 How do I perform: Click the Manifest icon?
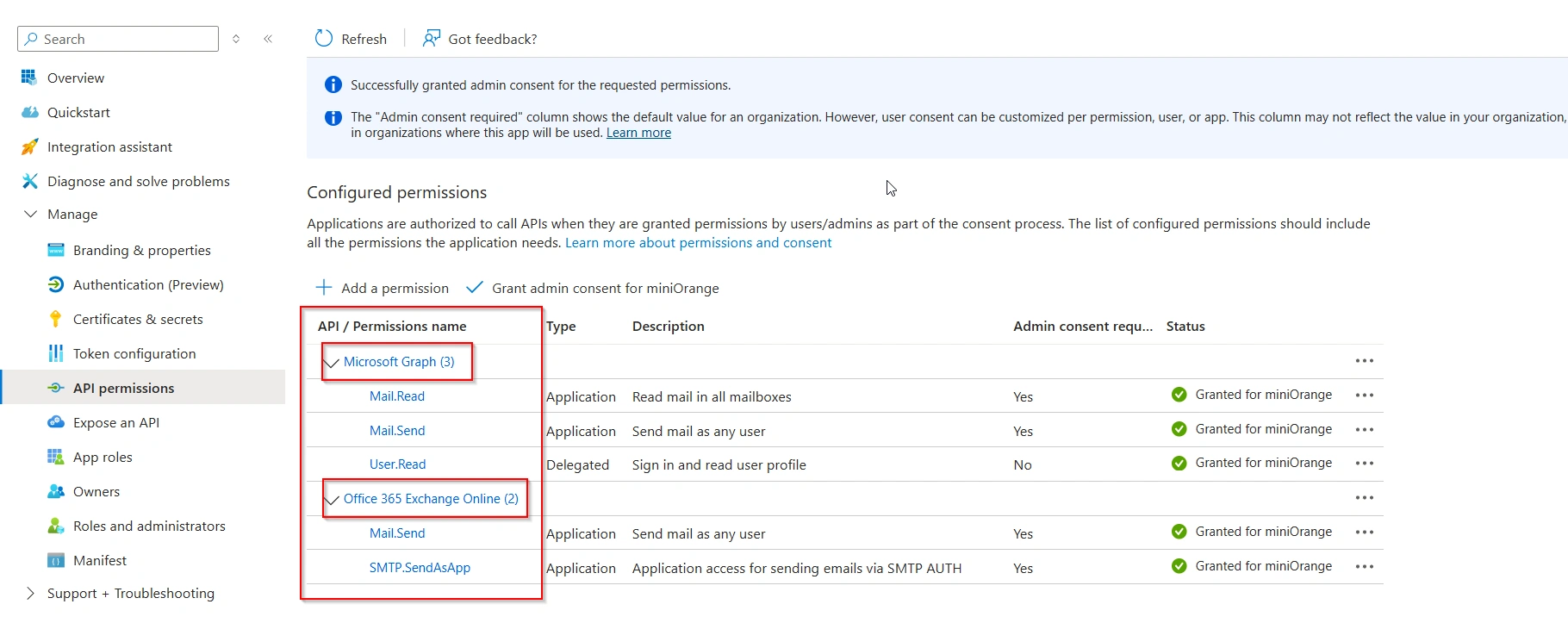[56, 560]
